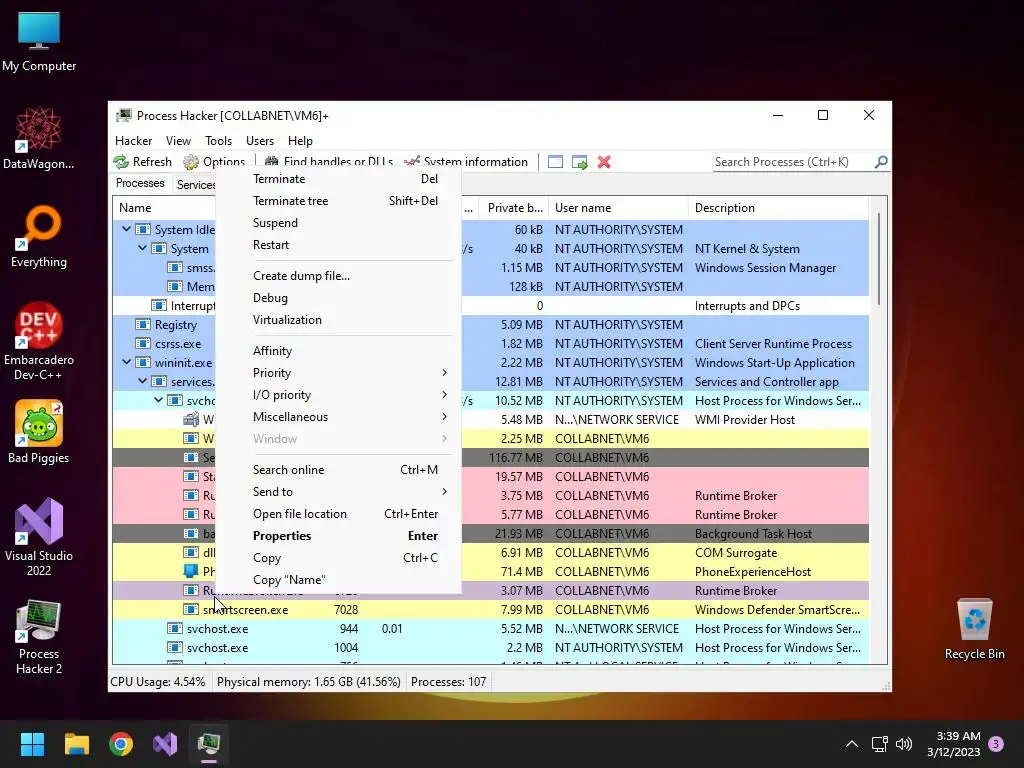Open the Windows Start button
This screenshot has height=768, width=1024.
click(32, 744)
